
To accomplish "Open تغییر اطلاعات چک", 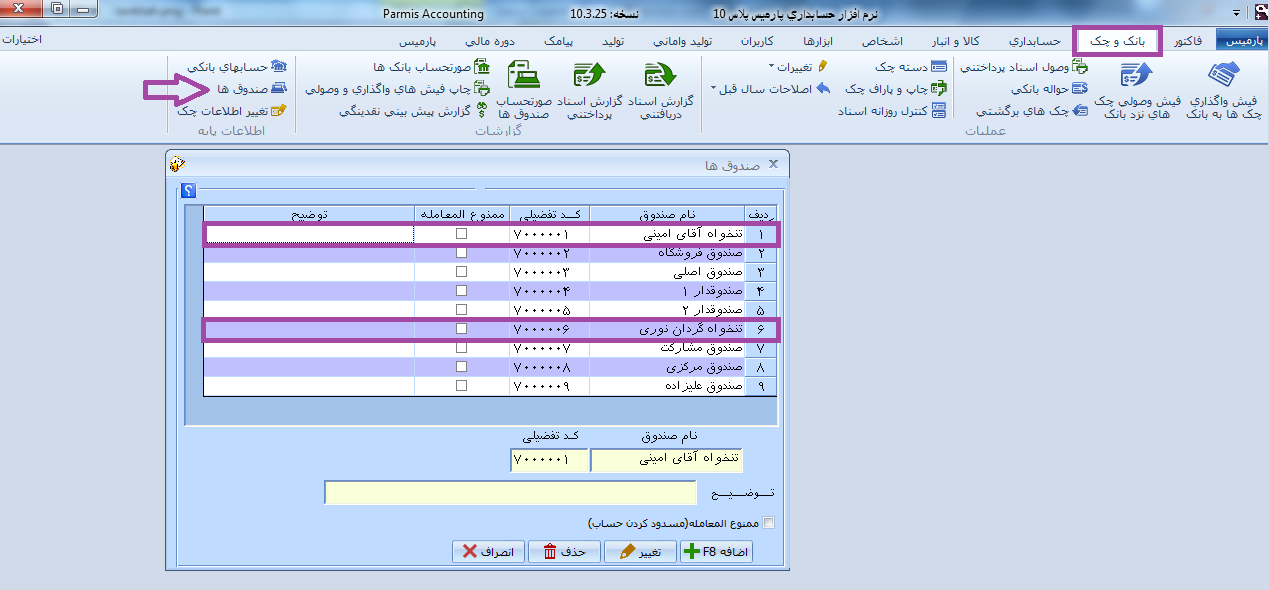I will point(231,111).
